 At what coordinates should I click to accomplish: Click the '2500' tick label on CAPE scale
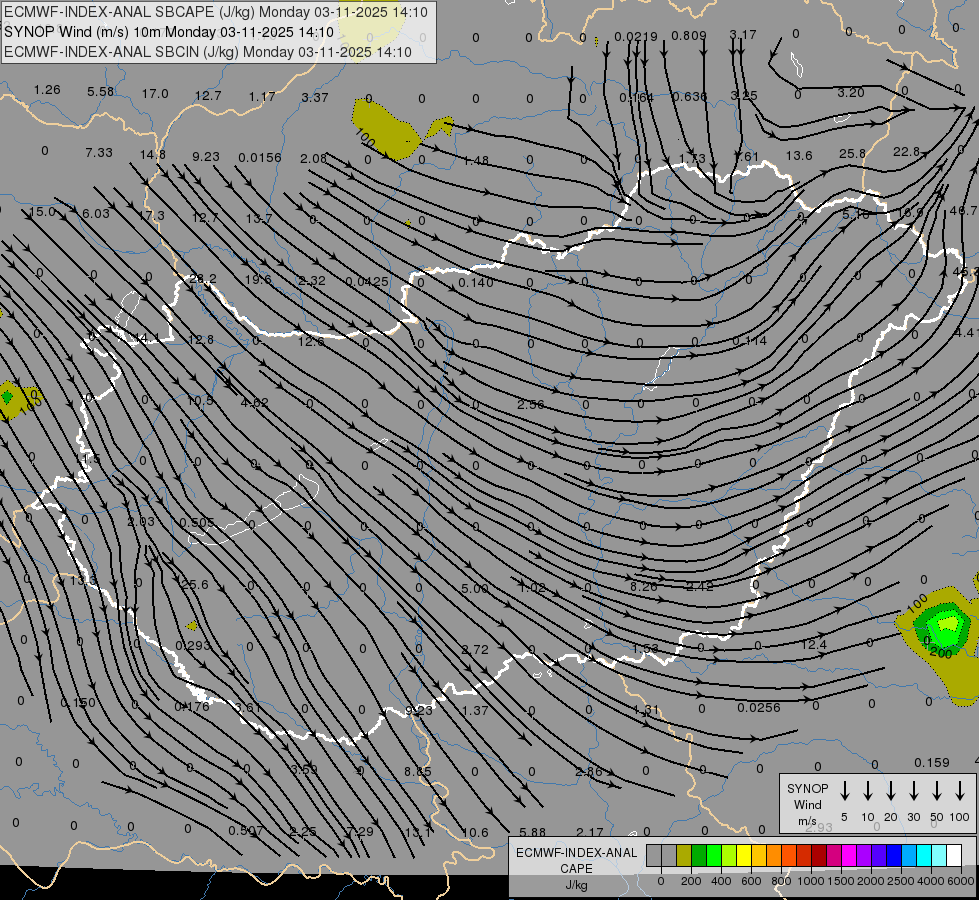tap(901, 881)
